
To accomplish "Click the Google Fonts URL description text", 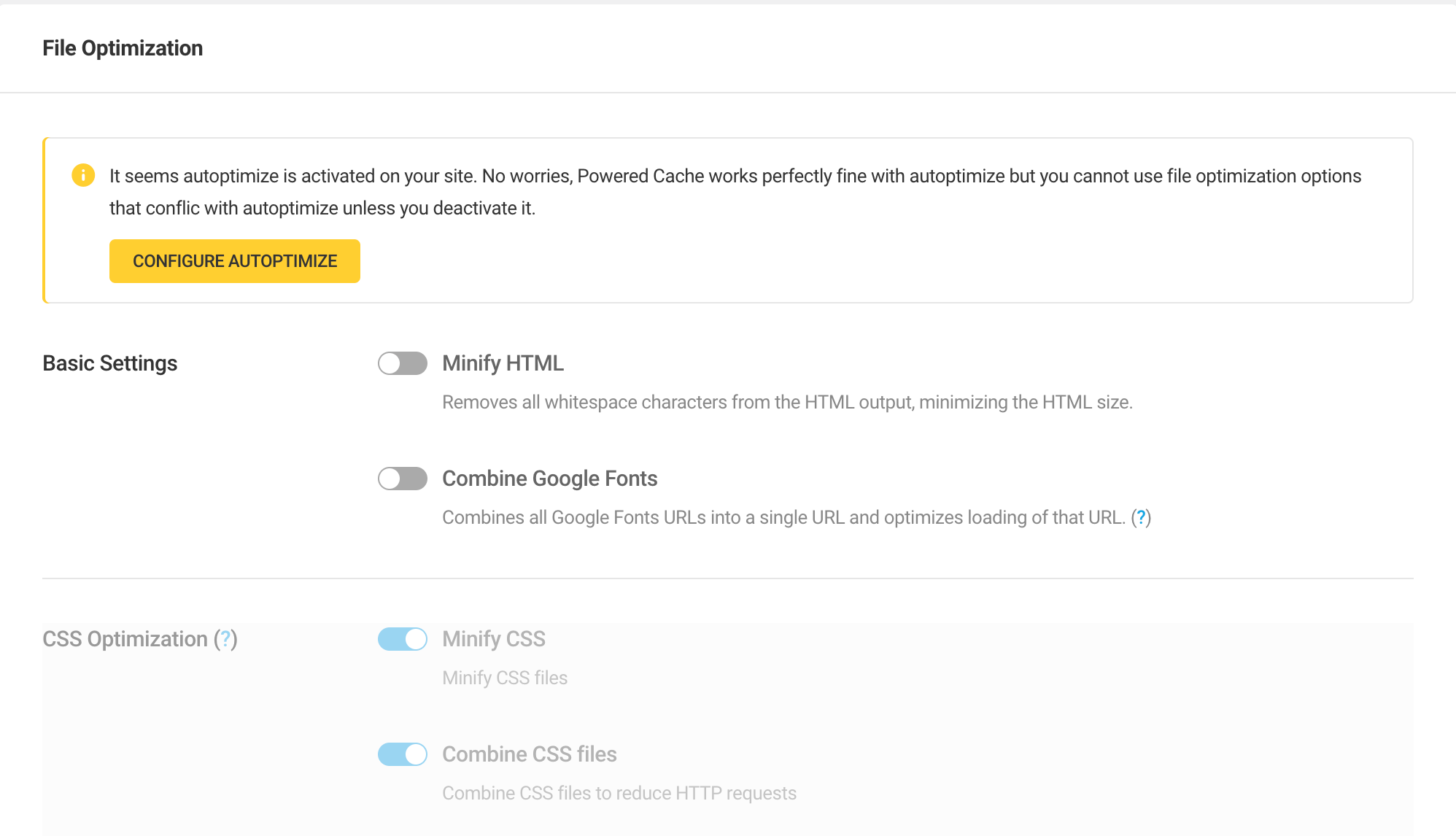I will (x=781, y=518).
